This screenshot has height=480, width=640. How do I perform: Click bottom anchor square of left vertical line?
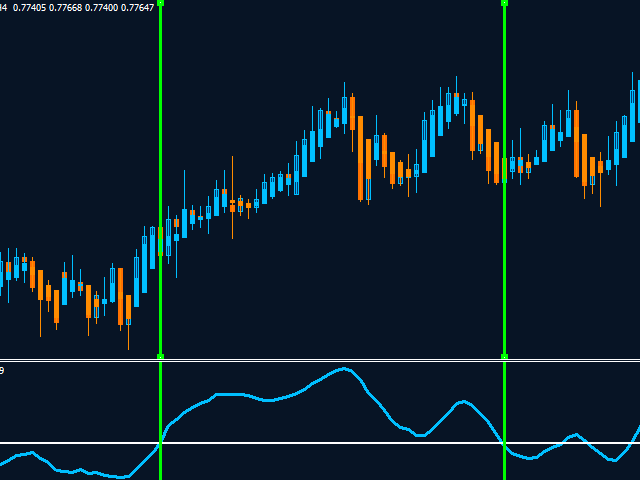click(x=160, y=356)
